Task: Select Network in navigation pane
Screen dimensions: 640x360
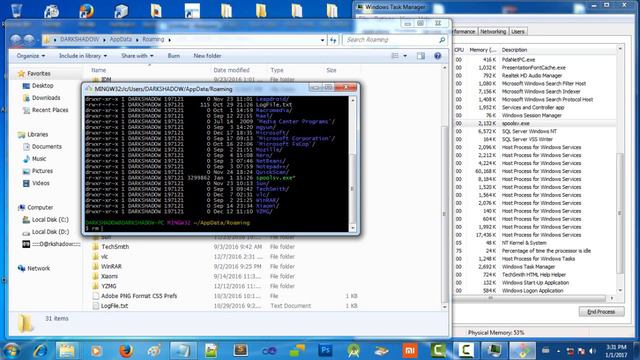Action: (x=38, y=269)
